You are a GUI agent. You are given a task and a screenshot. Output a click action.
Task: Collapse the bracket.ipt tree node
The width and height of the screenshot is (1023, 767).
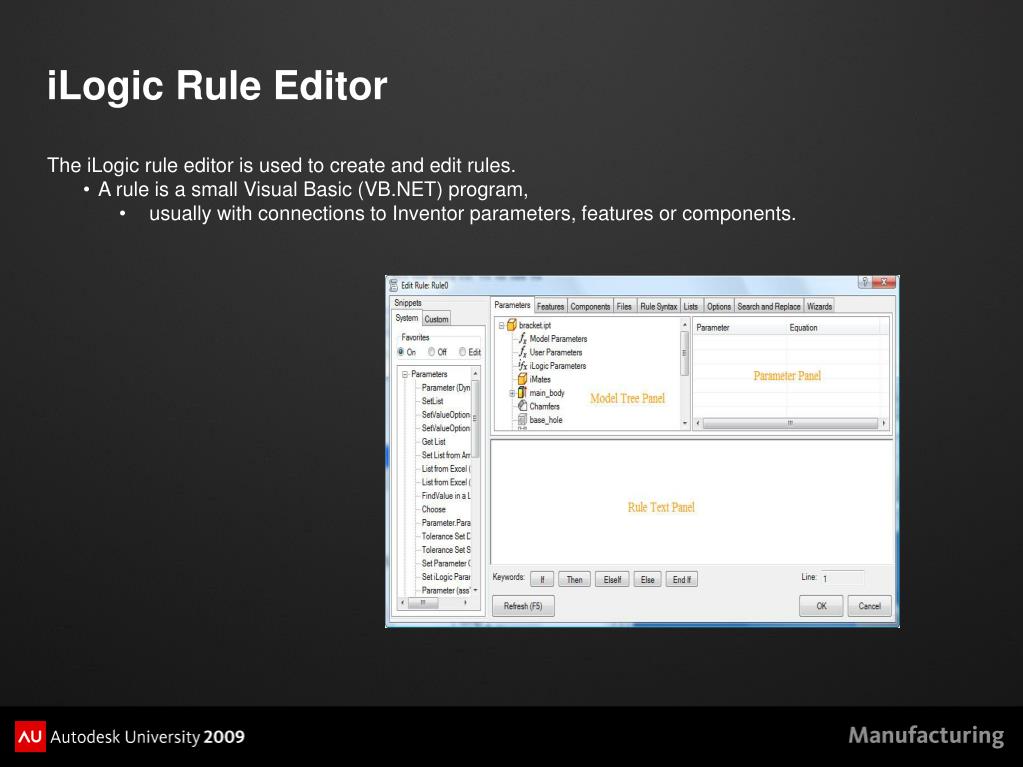click(x=501, y=325)
